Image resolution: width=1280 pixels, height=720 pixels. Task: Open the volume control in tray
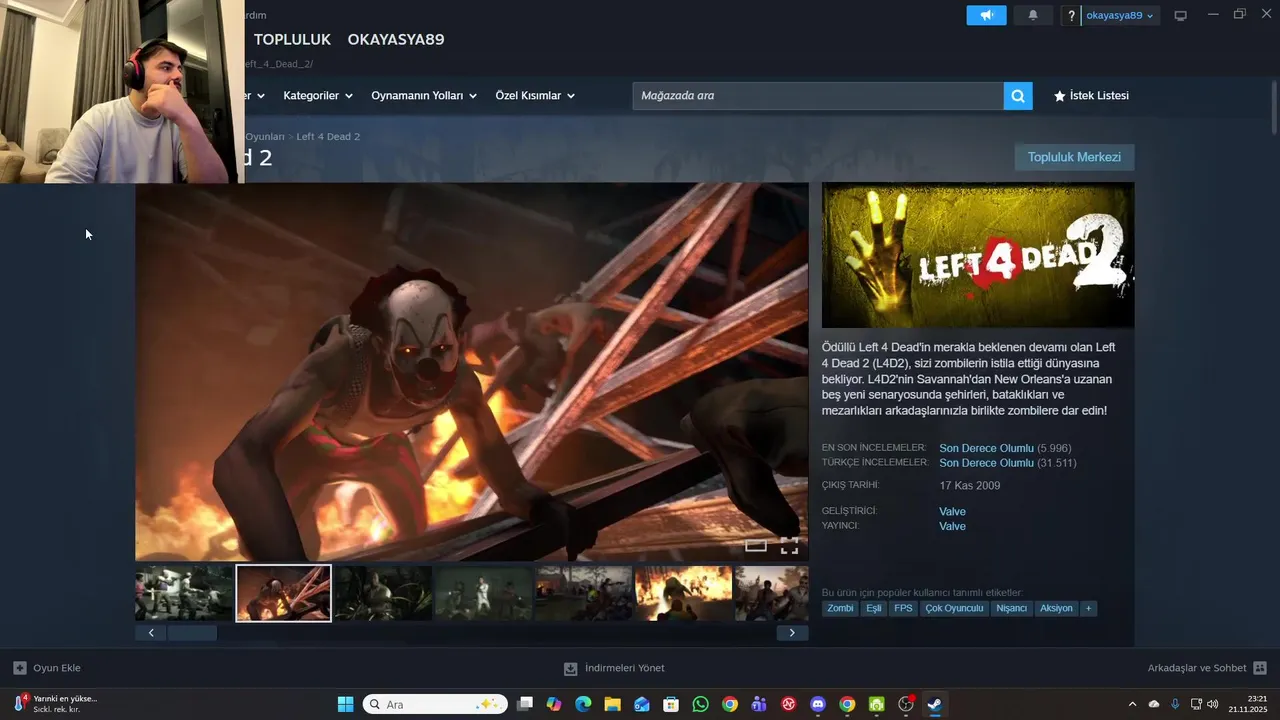coord(1213,704)
